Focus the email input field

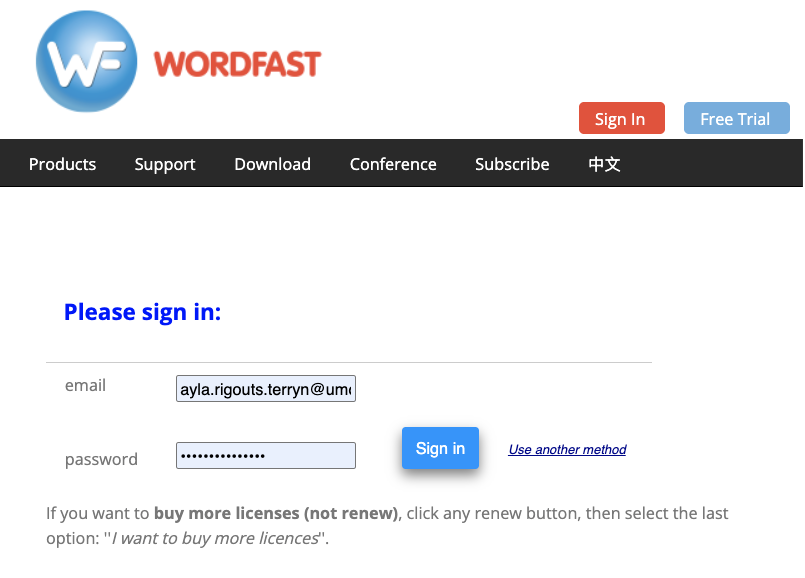(266, 389)
